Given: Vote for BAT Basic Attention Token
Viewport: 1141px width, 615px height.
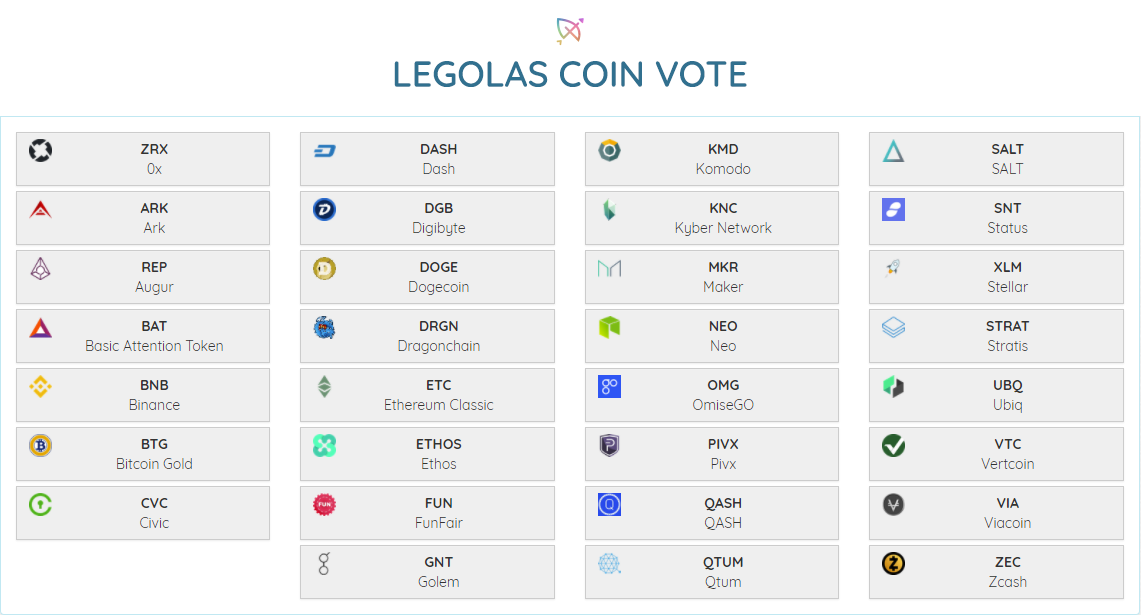Looking at the screenshot, I should coord(143,336).
